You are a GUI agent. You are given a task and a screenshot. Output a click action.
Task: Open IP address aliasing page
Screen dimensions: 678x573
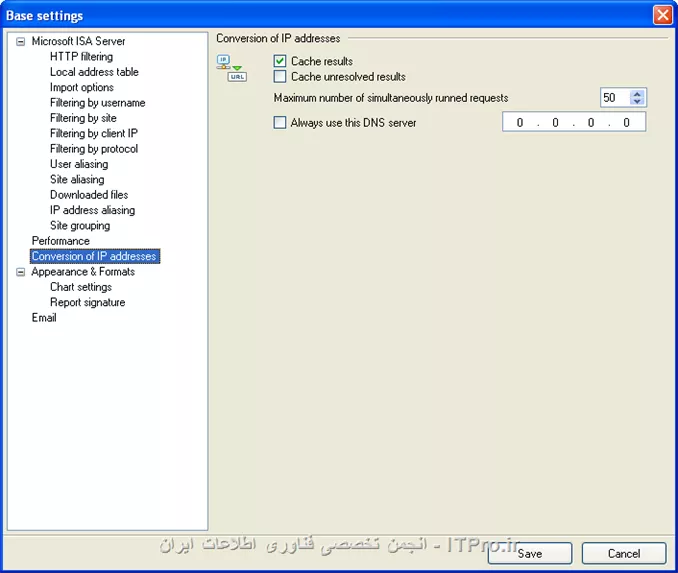tap(93, 210)
